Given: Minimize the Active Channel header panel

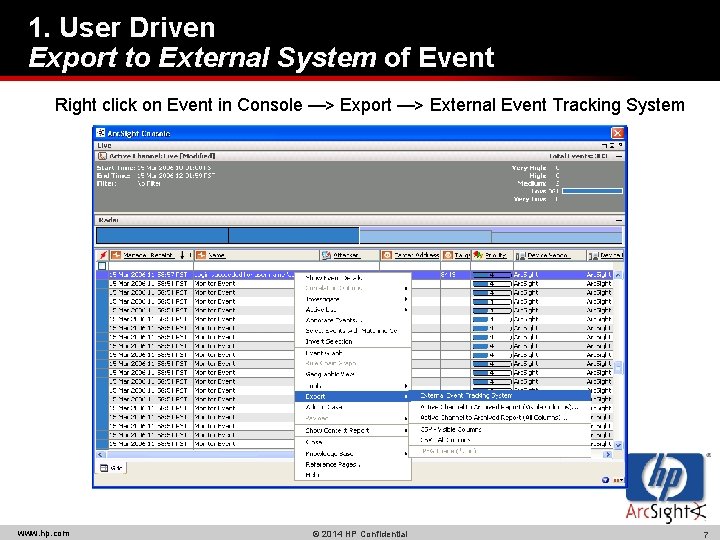Looking at the screenshot, I should coord(619,157).
